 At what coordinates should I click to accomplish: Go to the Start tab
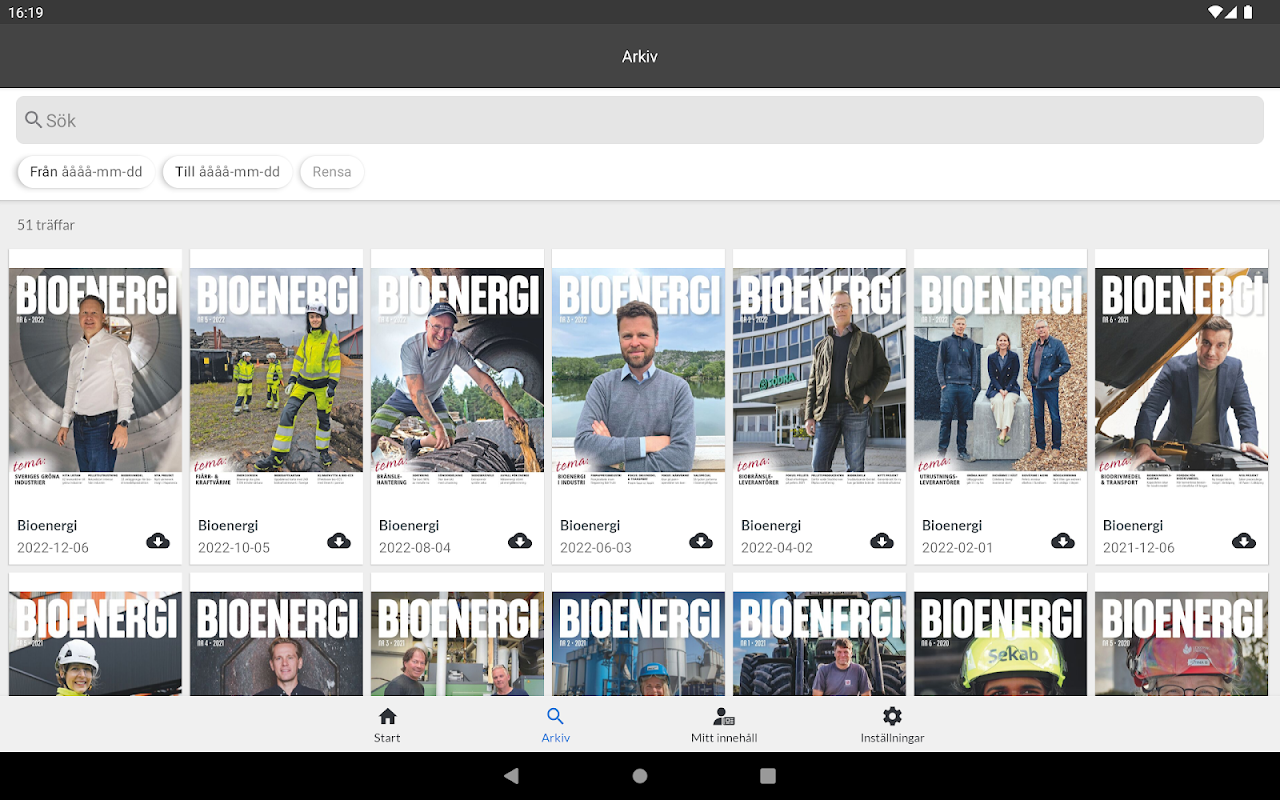[387, 726]
